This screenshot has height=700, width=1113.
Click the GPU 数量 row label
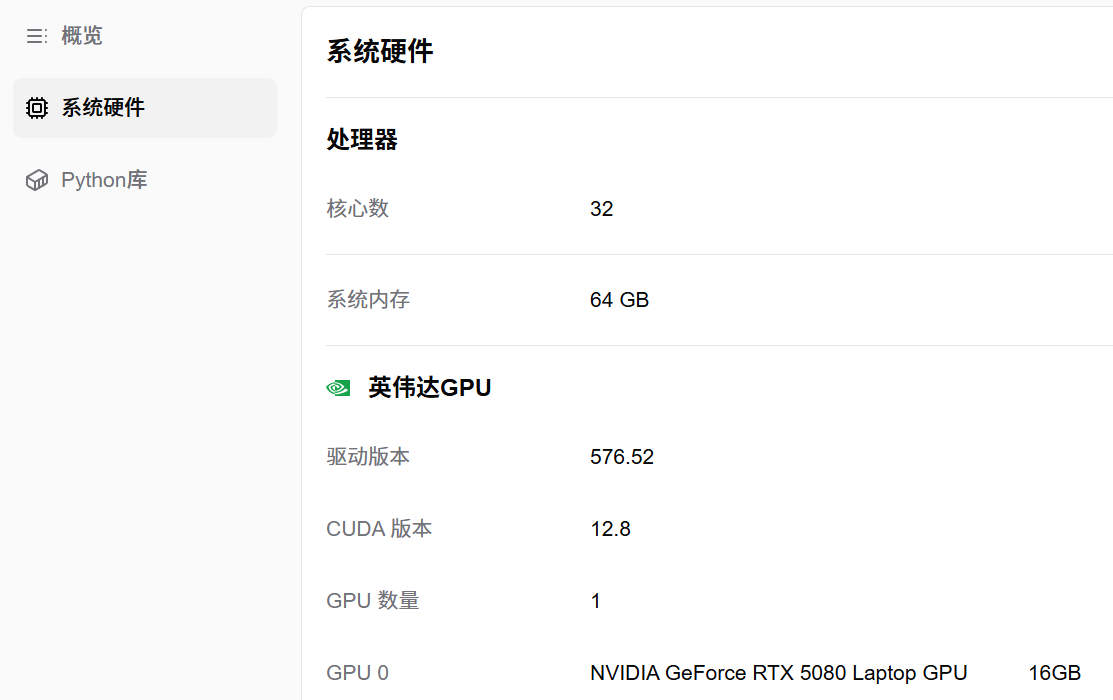tap(372, 601)
